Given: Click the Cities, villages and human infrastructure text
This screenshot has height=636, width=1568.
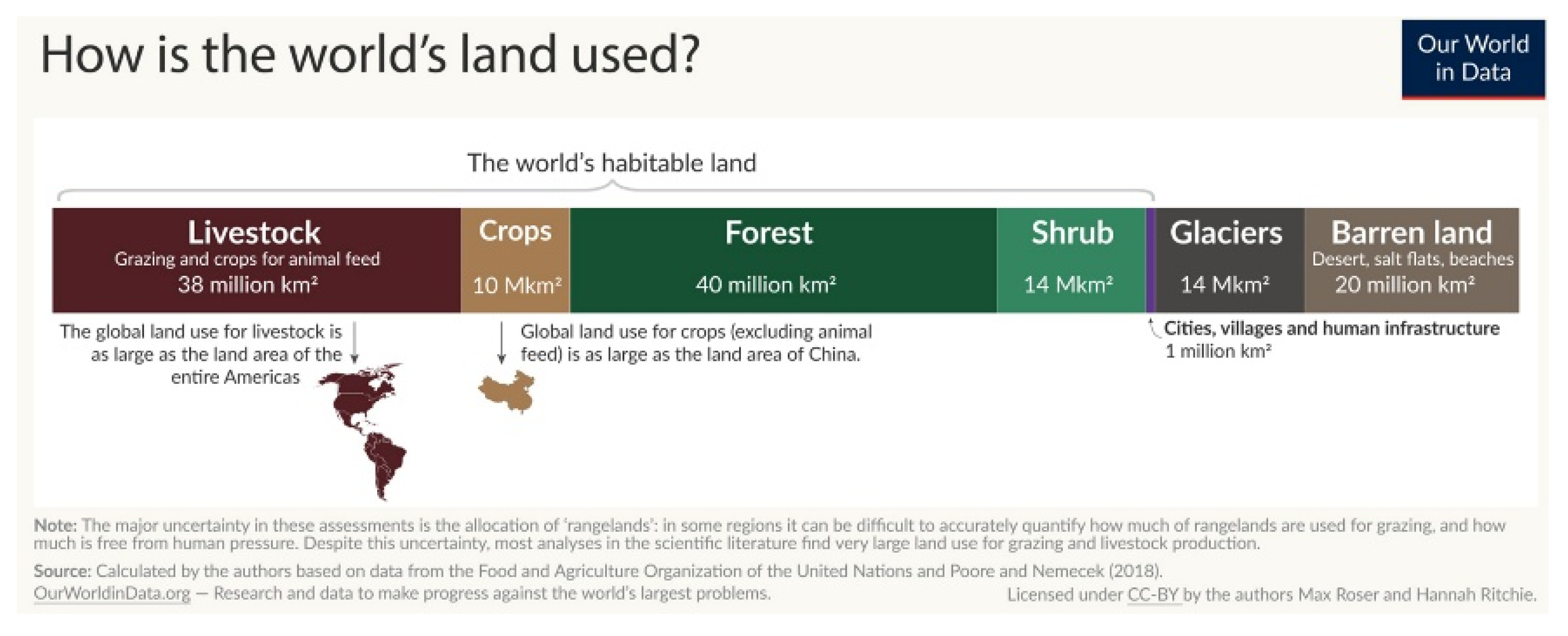Looking at the screenshot, I should point(1331,328).
